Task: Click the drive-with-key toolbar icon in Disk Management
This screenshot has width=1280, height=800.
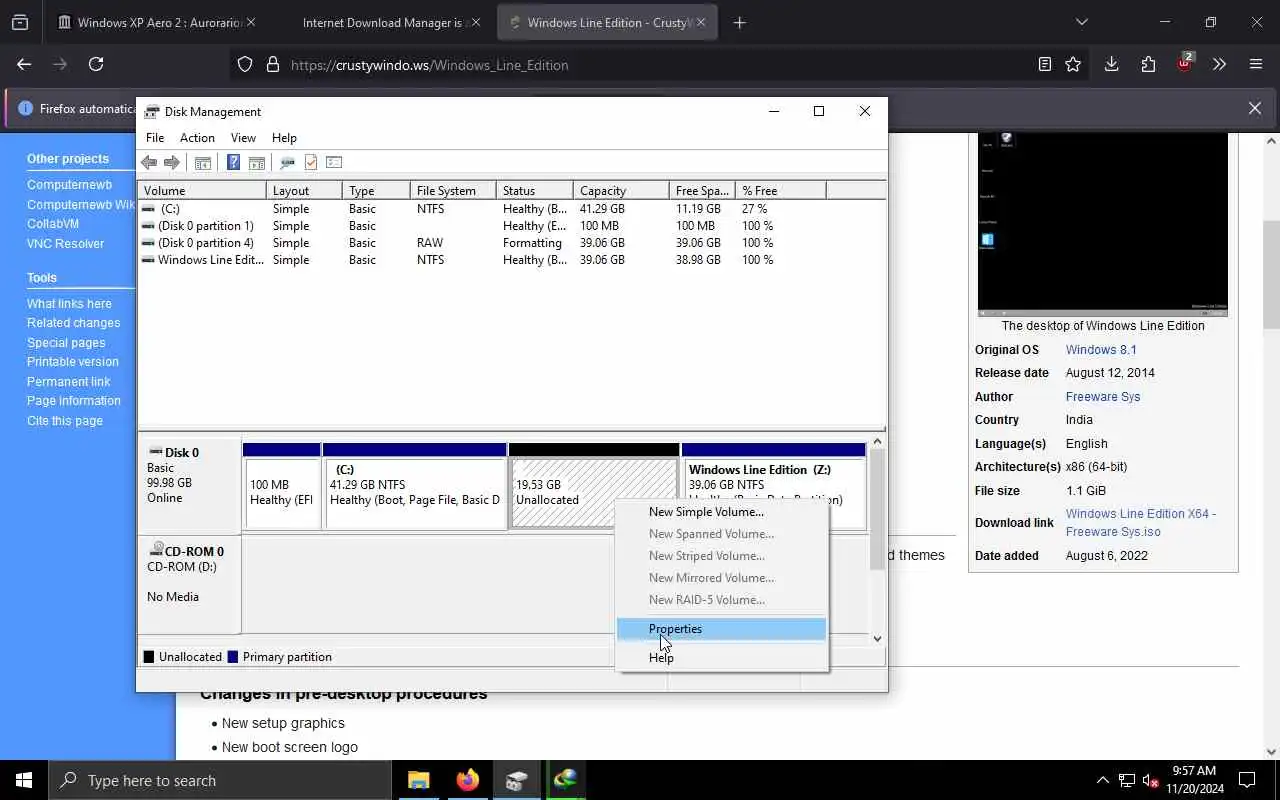Action: (x=287, y=162)
